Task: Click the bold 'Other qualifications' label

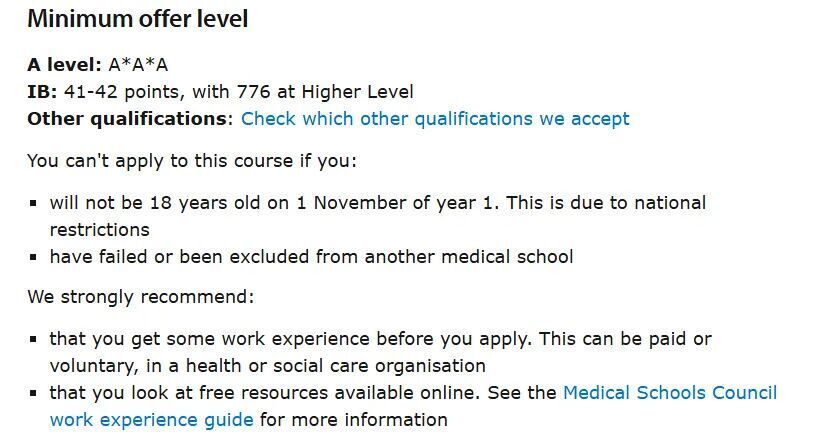Action: click(128, 119)
